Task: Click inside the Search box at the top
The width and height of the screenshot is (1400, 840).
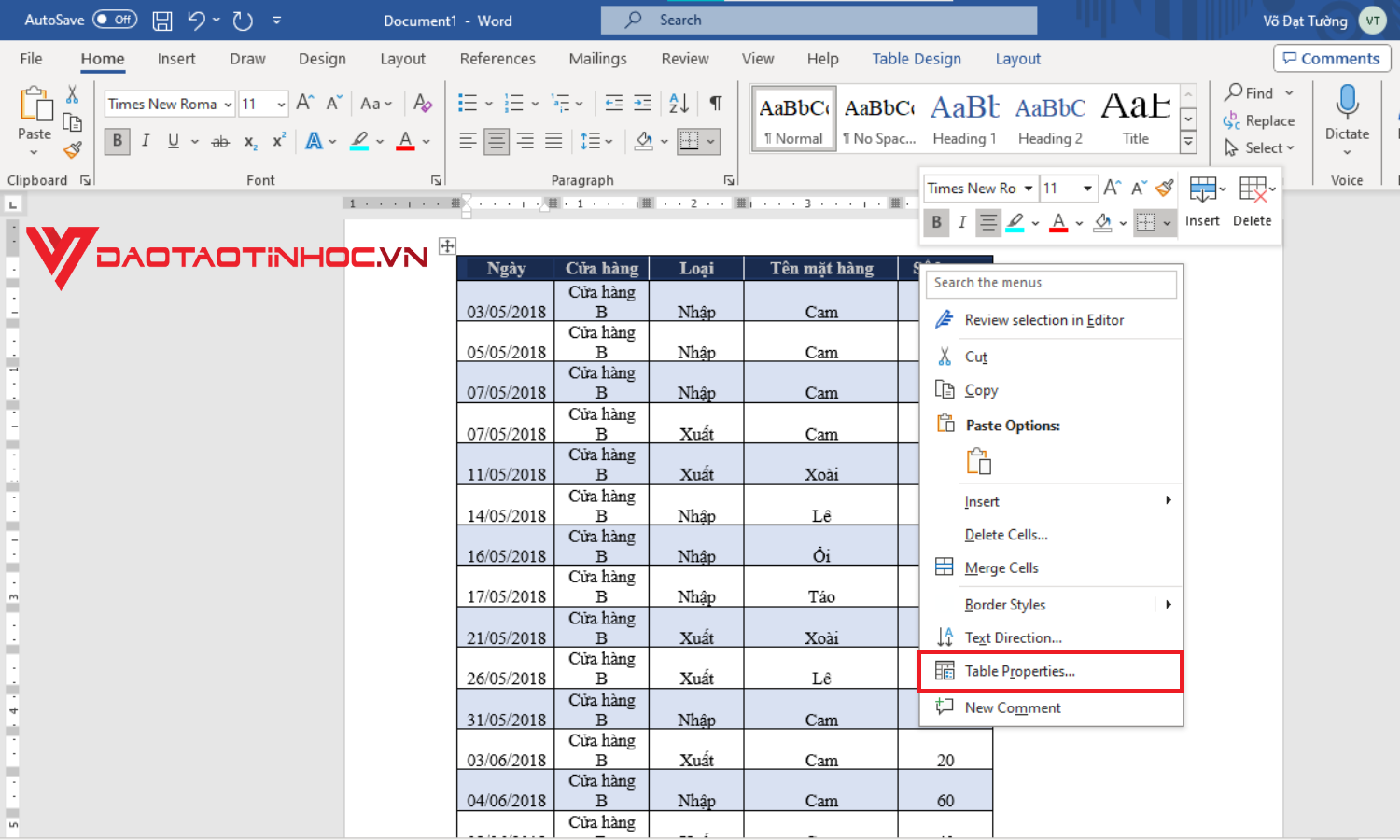Action: point(819,19)
